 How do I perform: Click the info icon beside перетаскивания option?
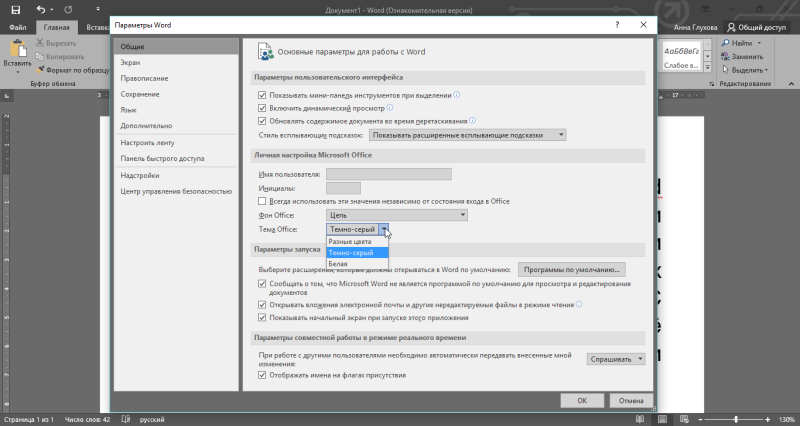(x=472, y=121)
